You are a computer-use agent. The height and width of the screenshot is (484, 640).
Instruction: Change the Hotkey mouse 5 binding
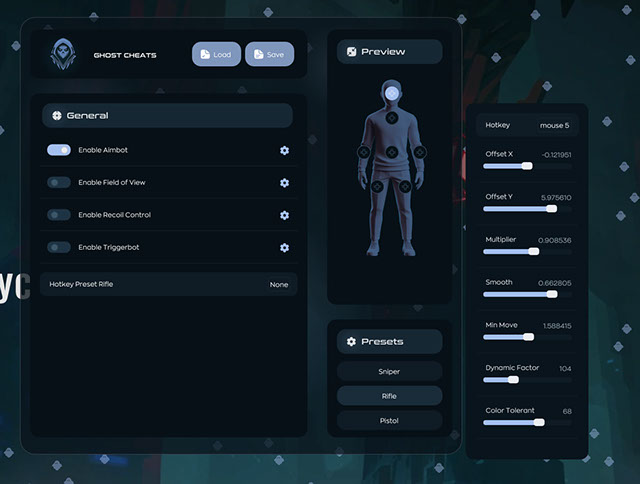point(553,126)
